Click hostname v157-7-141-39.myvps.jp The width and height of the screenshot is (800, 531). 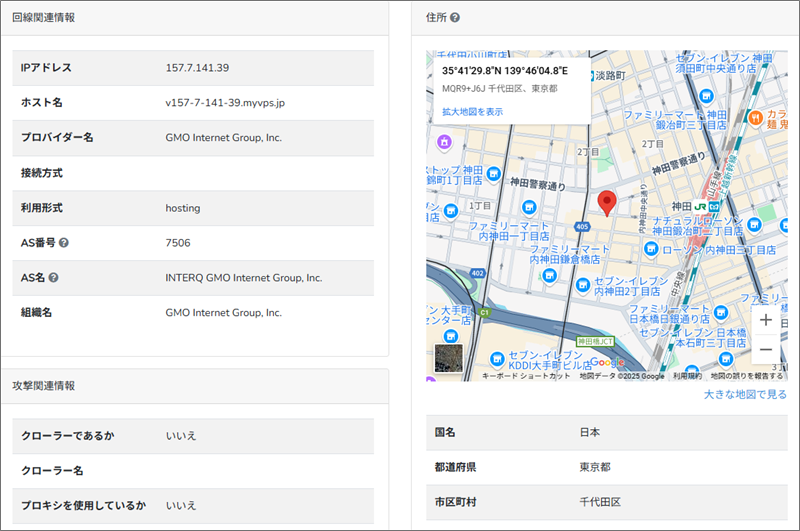pos(225,103)
